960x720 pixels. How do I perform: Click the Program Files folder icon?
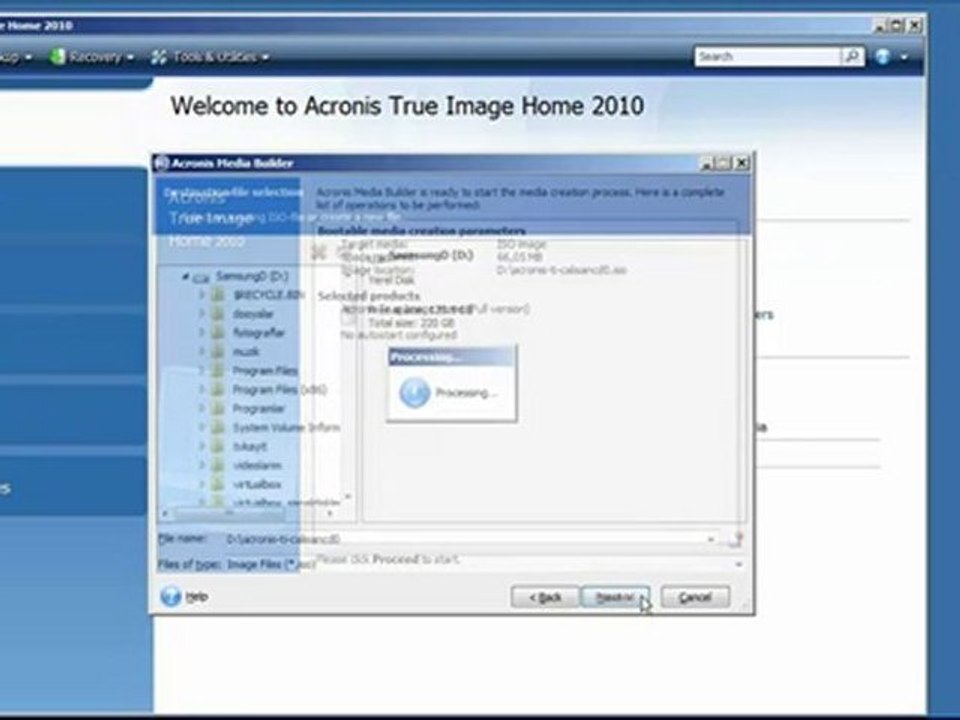coord(219,370)
